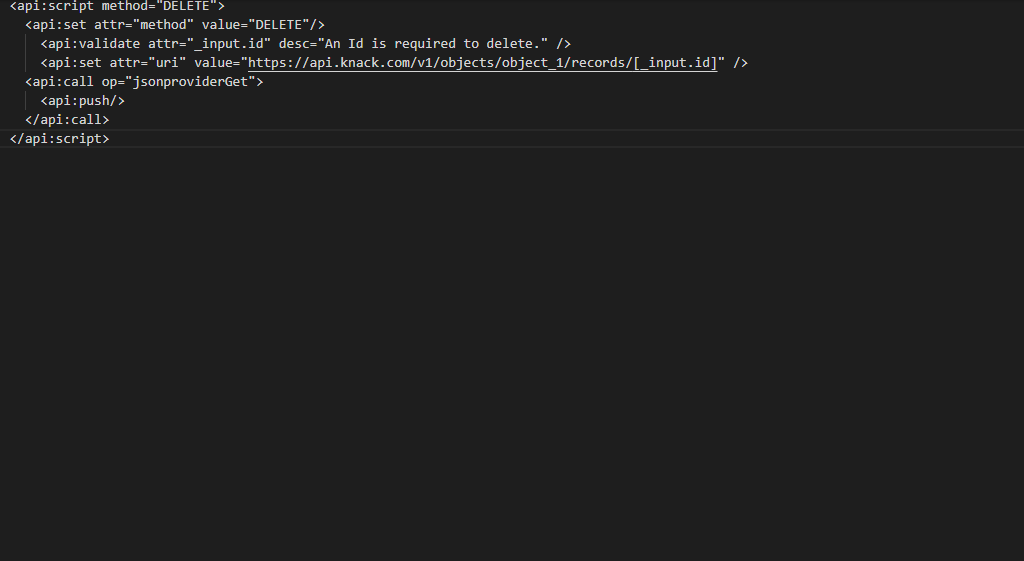Screen dimensions: 1024x561
Task: Click the closing </api:script> tag
Action: [59, 139]
